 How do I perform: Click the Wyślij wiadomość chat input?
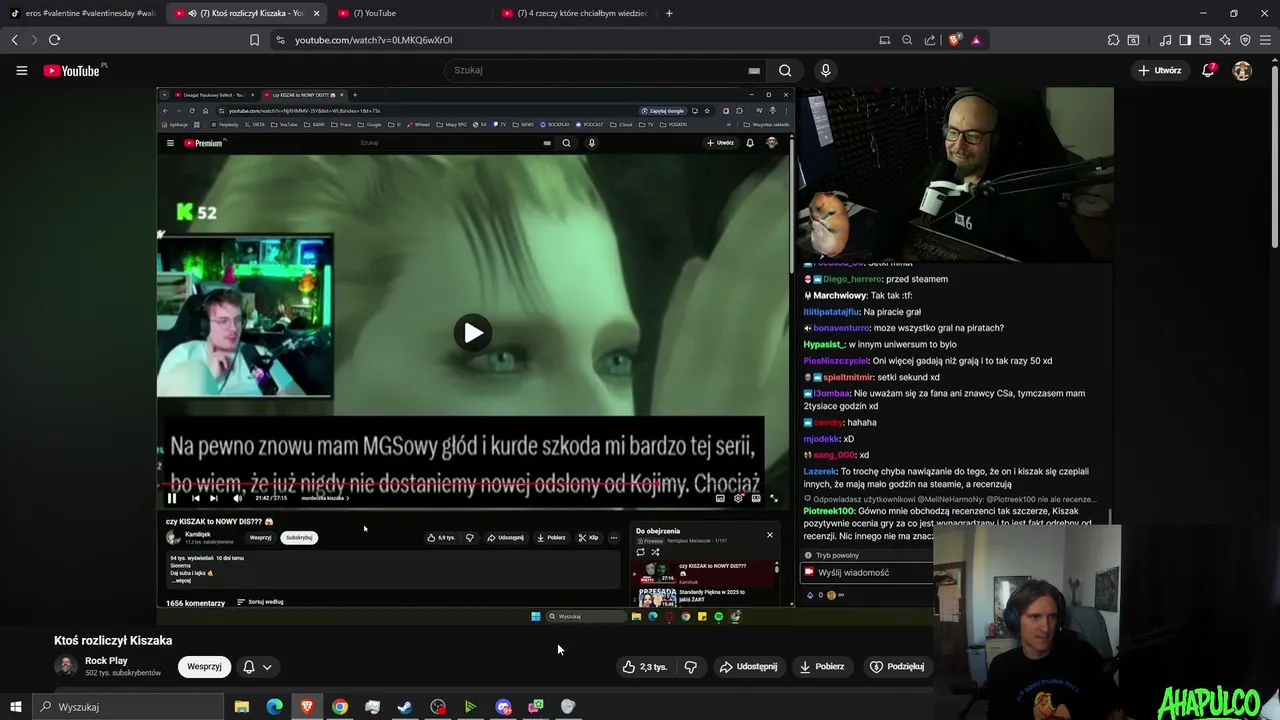tap(868, 573)
